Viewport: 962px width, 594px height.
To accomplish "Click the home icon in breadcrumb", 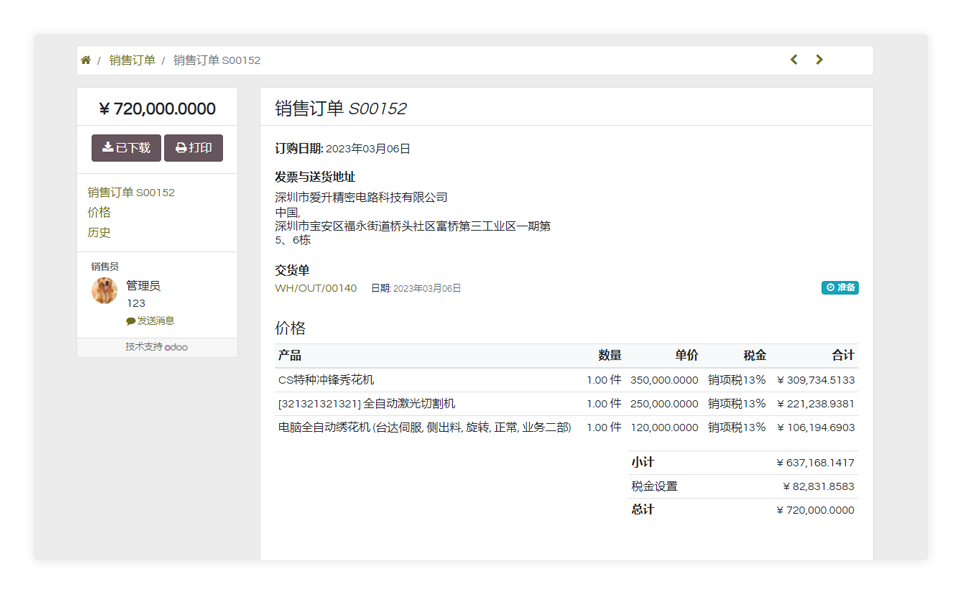I will 86,60.
